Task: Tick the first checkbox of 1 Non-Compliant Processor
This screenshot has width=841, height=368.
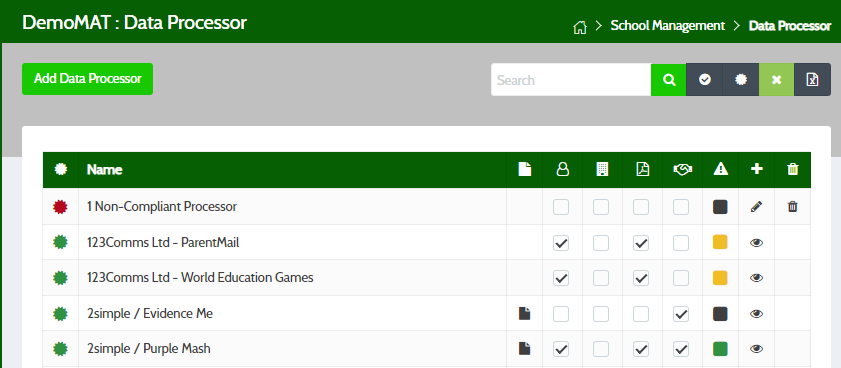Action: (561, 207)
